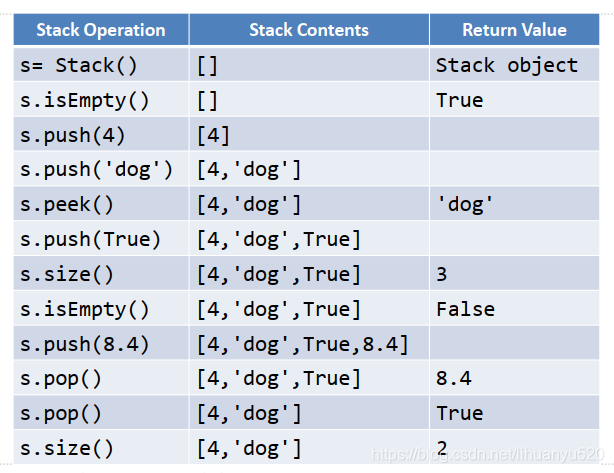Select the s.push('dog') operation cell
This screenshot has width=614, height=473.
point(96,170)
